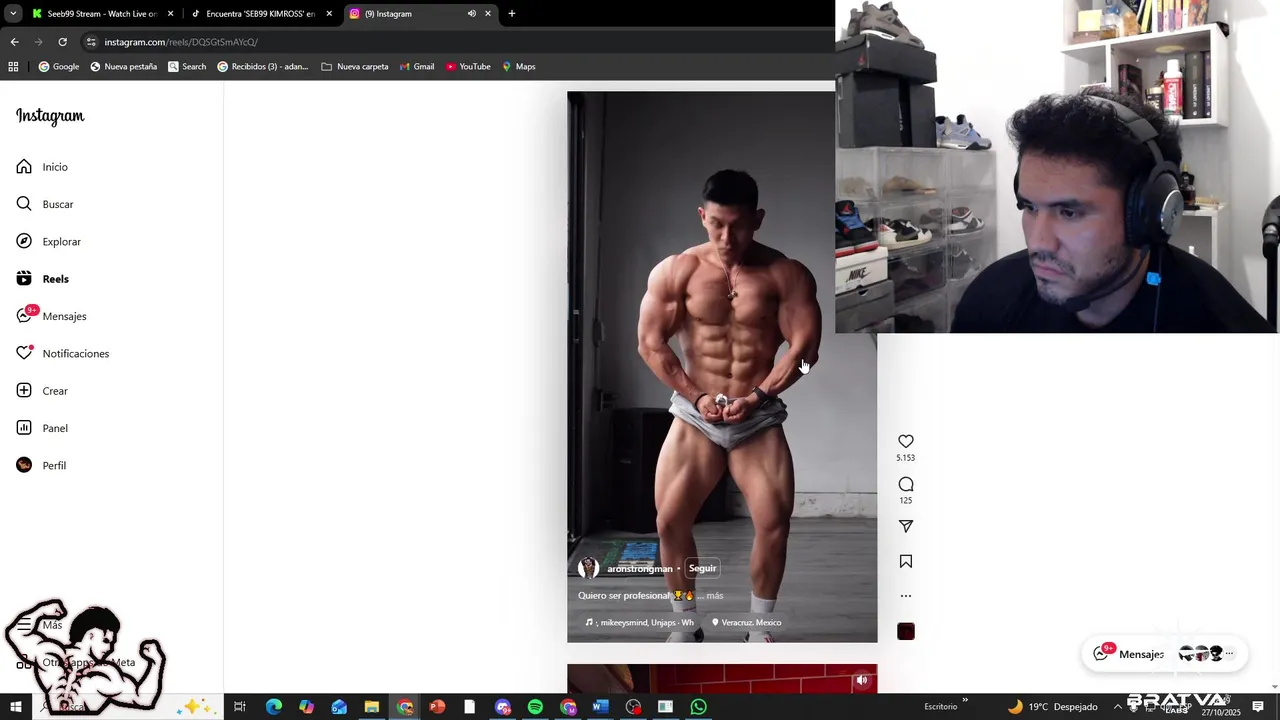The height and width of the screenshot is (720, 1280).
Task: Open Outlook from taskbar
Action: [339, 707]
